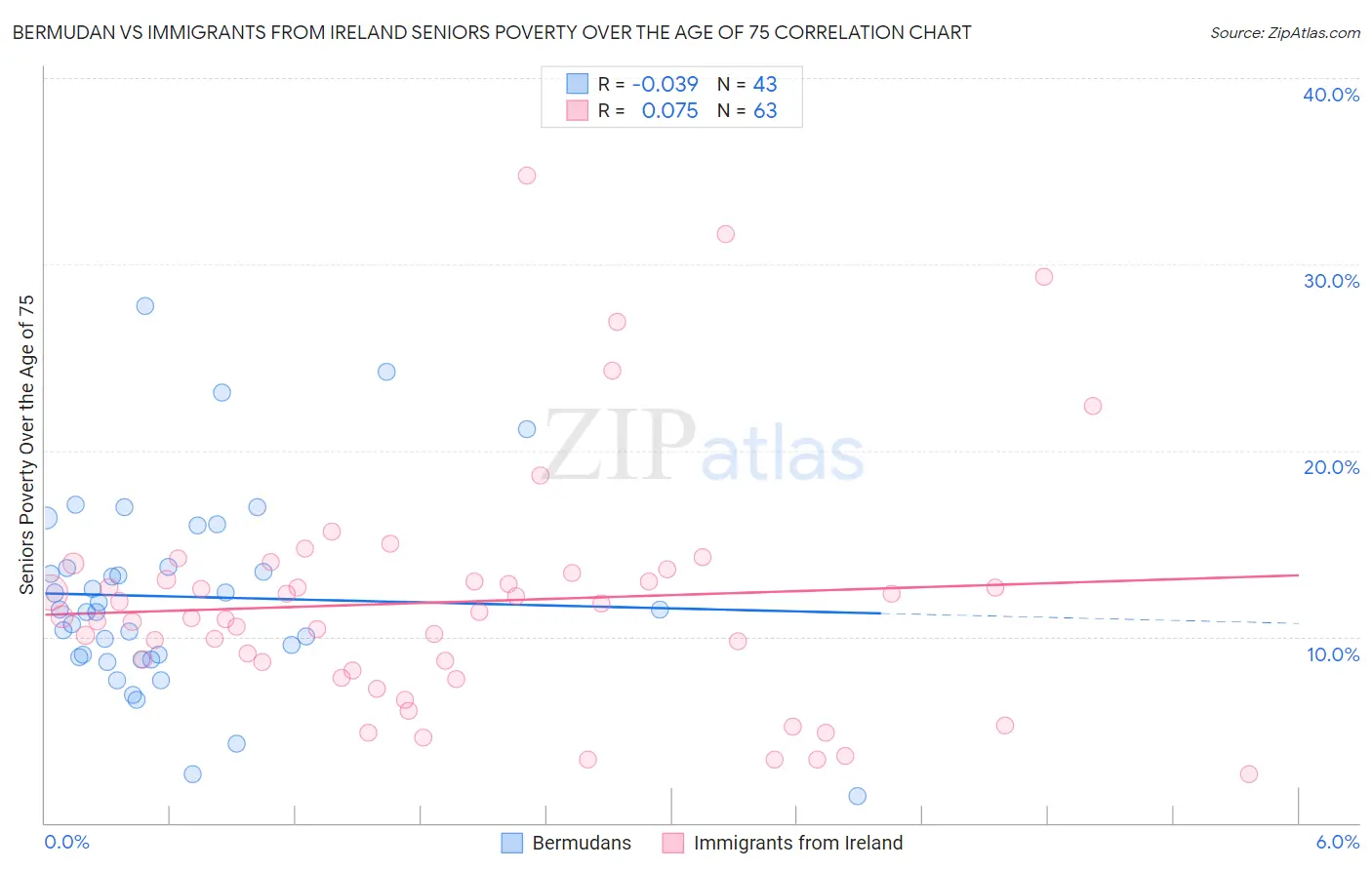Click the 20.0% y-axis label

(x=1331, y=467)
